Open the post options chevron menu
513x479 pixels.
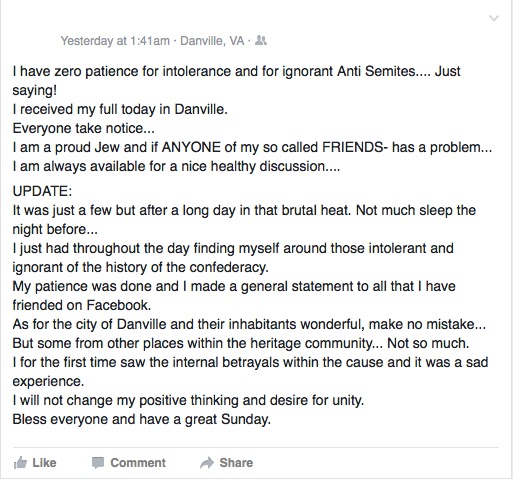tap(494, 18)
